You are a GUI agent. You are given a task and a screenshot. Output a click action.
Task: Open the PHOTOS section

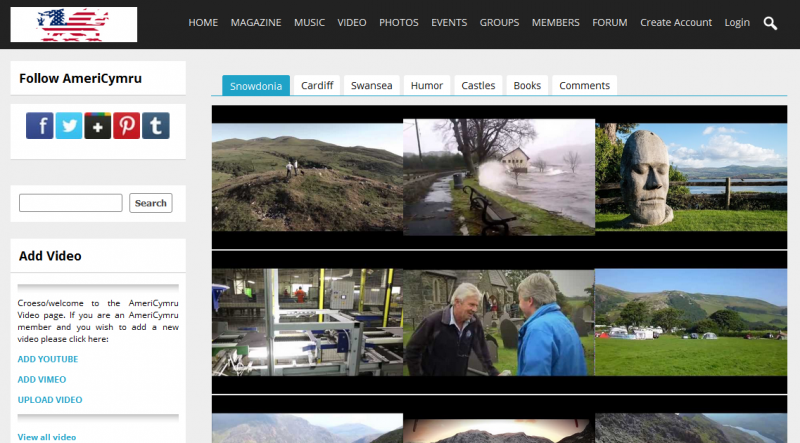pos(398,22)
